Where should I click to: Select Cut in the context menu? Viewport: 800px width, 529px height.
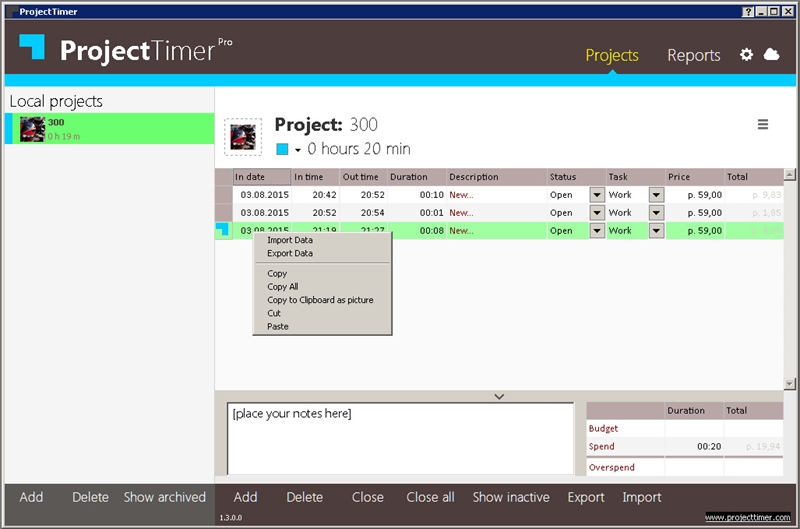[274, 313]
